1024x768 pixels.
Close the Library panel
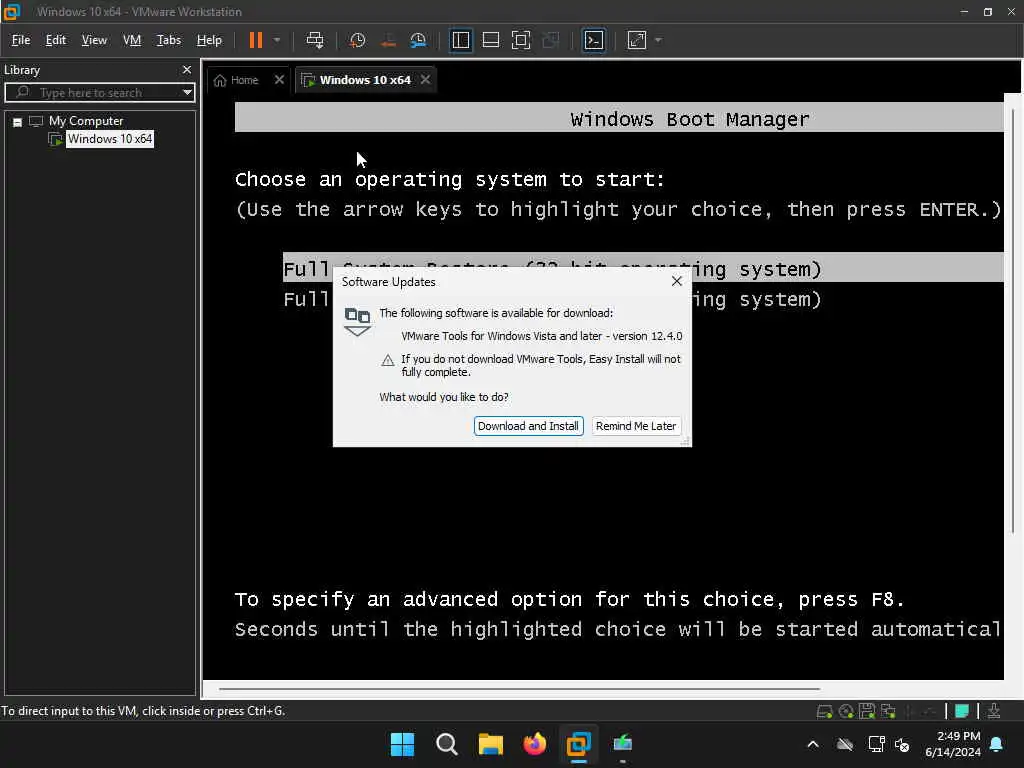click(187, 69)
